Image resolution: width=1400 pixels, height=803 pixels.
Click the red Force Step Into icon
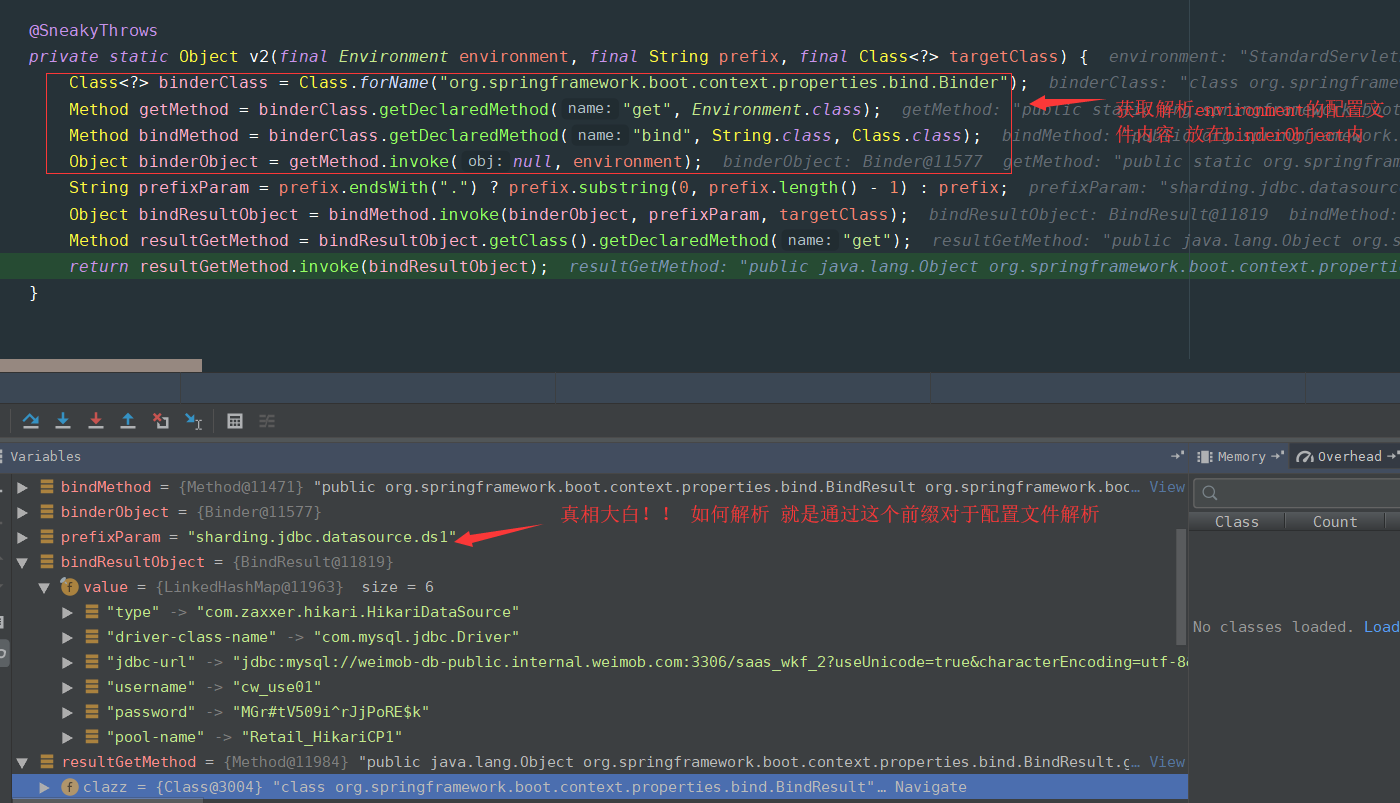coord(96,421)
